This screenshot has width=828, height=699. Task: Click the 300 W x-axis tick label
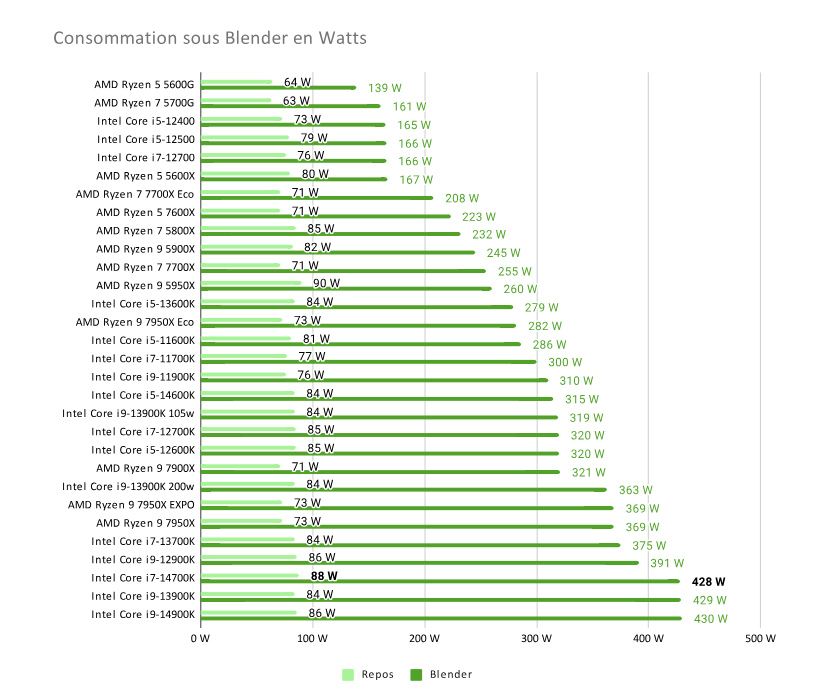[536, 637]
